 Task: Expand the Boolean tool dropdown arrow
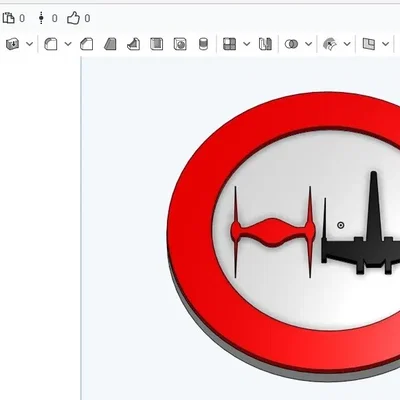tap(309, 44)
